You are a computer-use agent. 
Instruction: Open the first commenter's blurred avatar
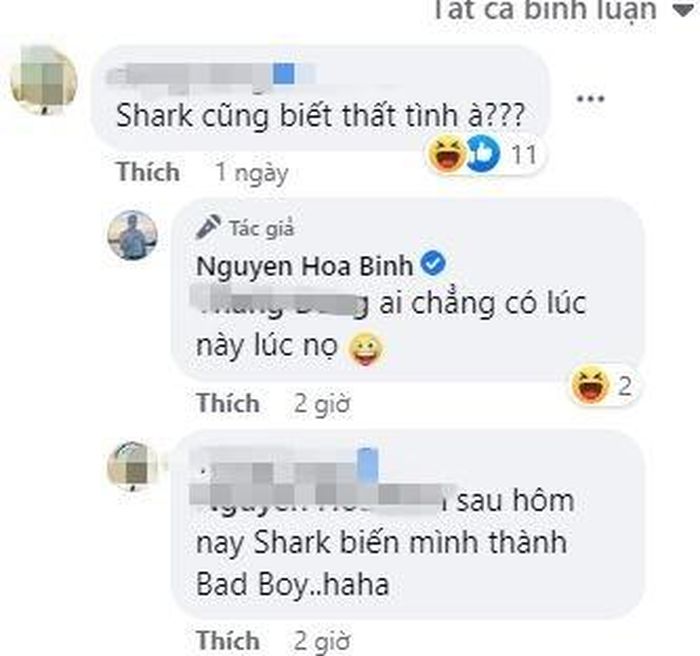pos(44,81)
